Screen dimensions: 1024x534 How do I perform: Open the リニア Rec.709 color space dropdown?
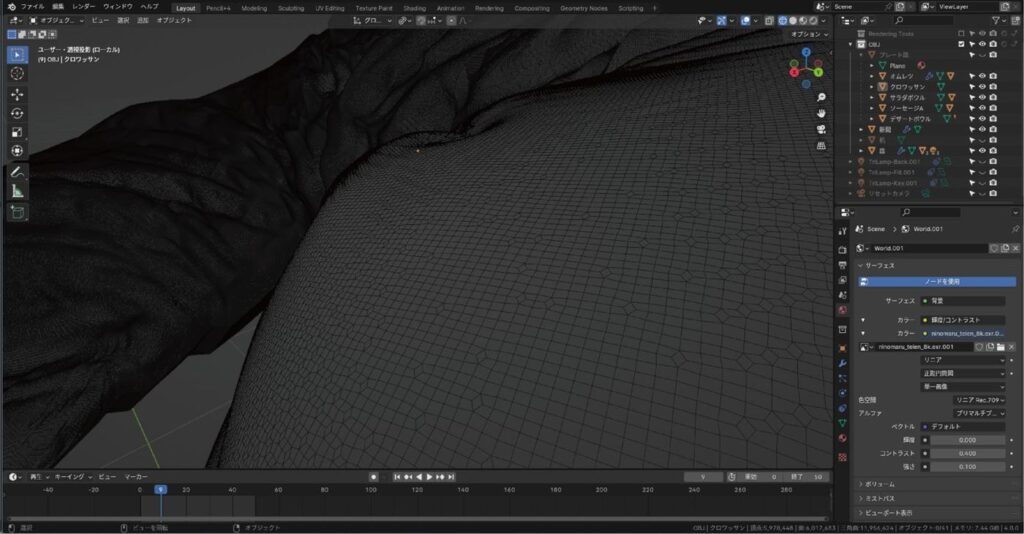coord(980,400)
